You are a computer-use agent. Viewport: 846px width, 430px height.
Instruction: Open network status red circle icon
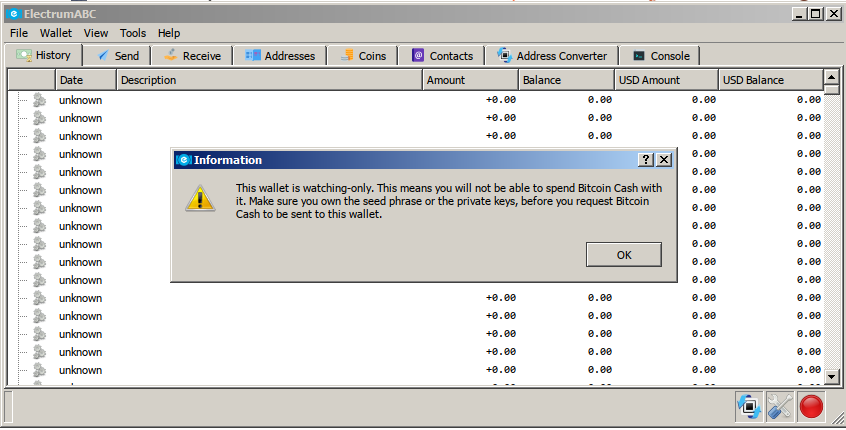(x=811, y=406)
